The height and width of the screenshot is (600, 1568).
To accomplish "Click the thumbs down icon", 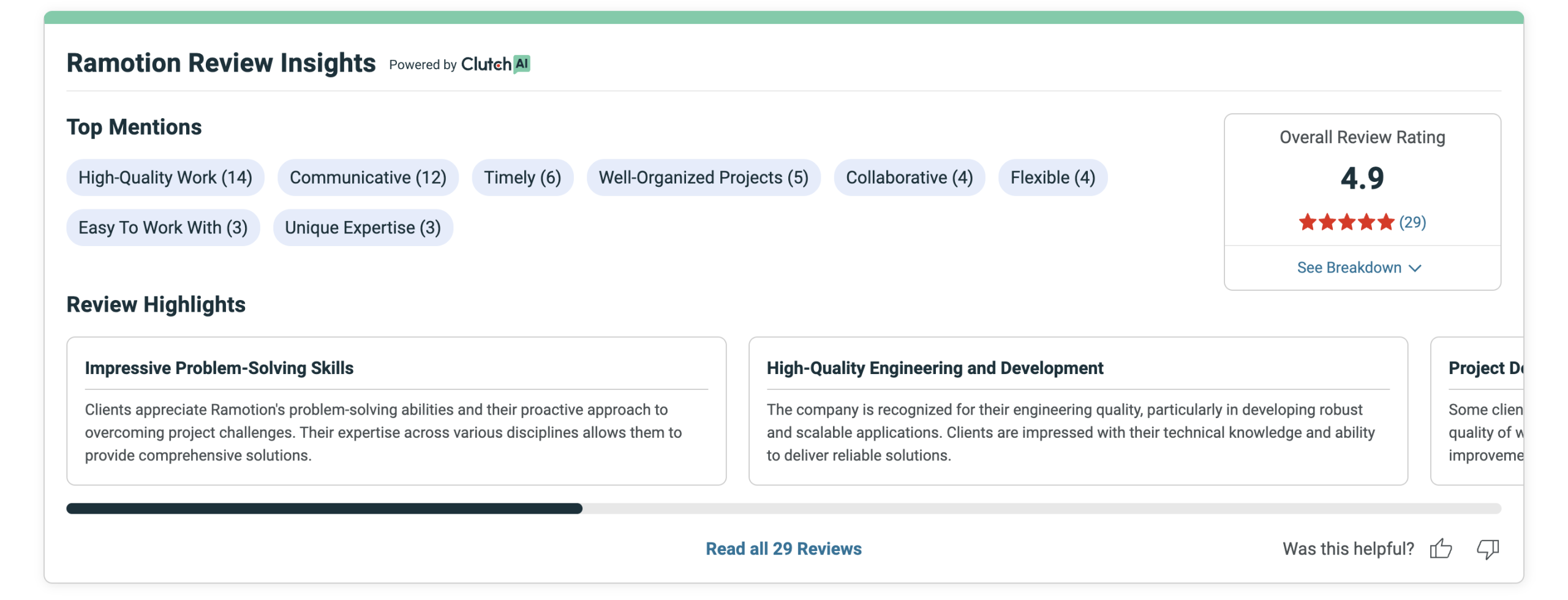I will point(1487,548).
